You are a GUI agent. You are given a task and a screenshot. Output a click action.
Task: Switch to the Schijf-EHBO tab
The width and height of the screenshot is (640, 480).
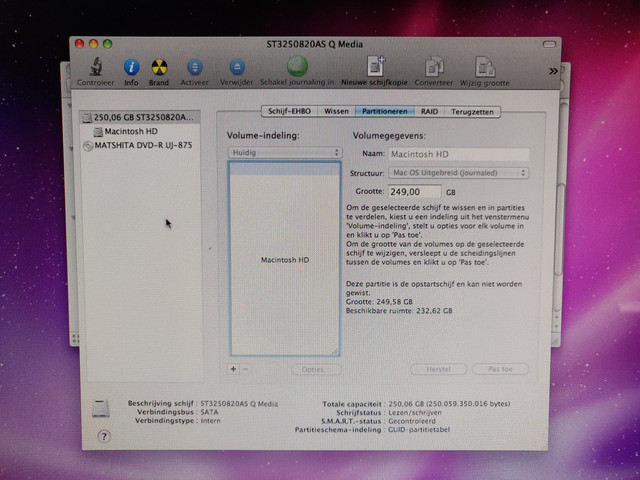[289, 111]
